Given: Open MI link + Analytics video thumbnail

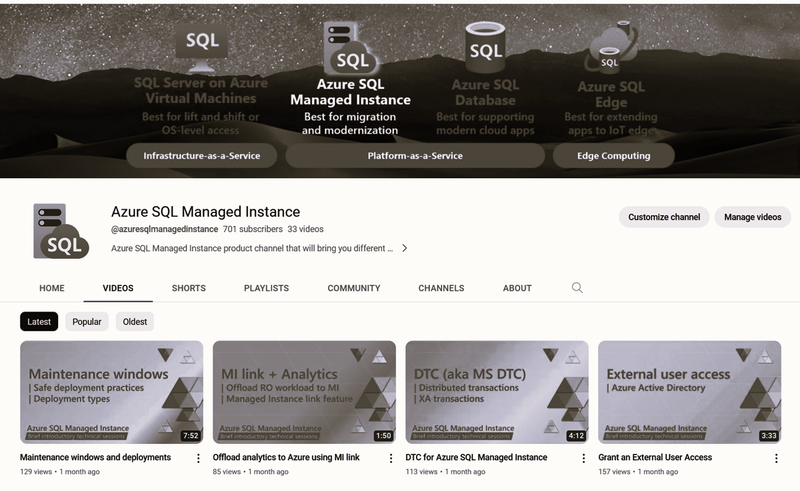Looking at the screenshot, I should point(304,392).
